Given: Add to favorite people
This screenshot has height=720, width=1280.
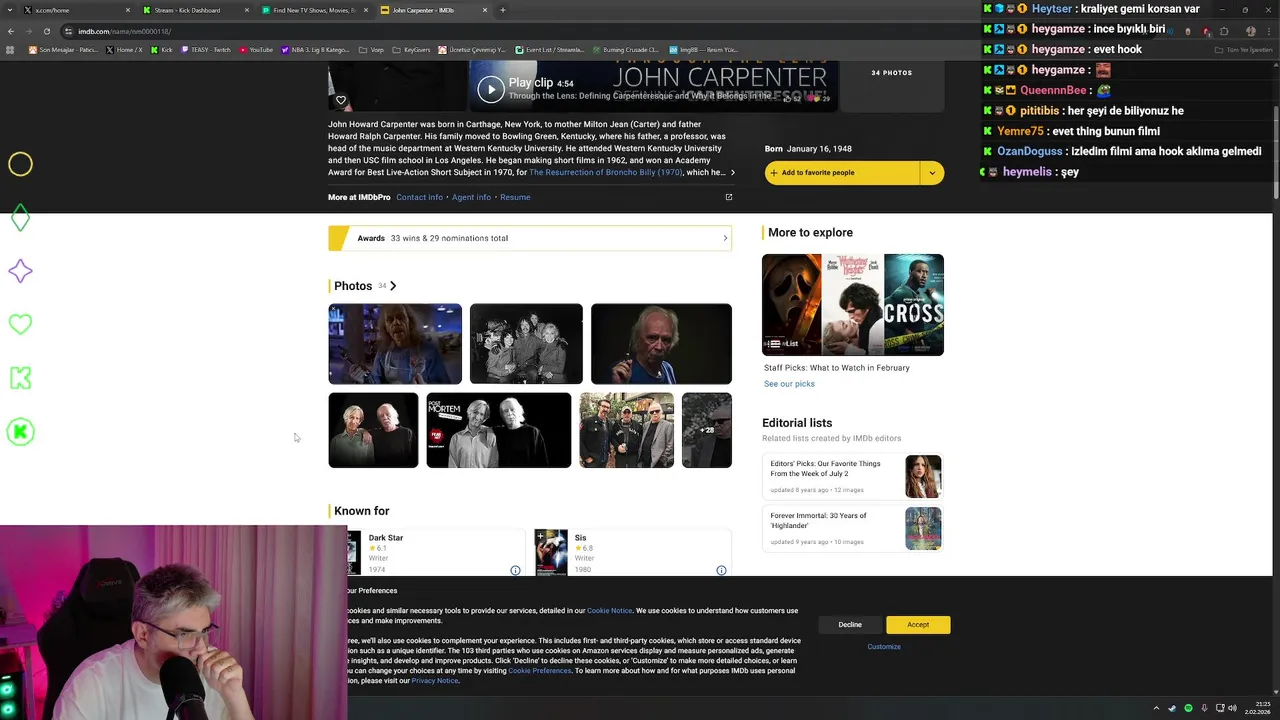Looking at the screenshot, I should click(842, 173).
